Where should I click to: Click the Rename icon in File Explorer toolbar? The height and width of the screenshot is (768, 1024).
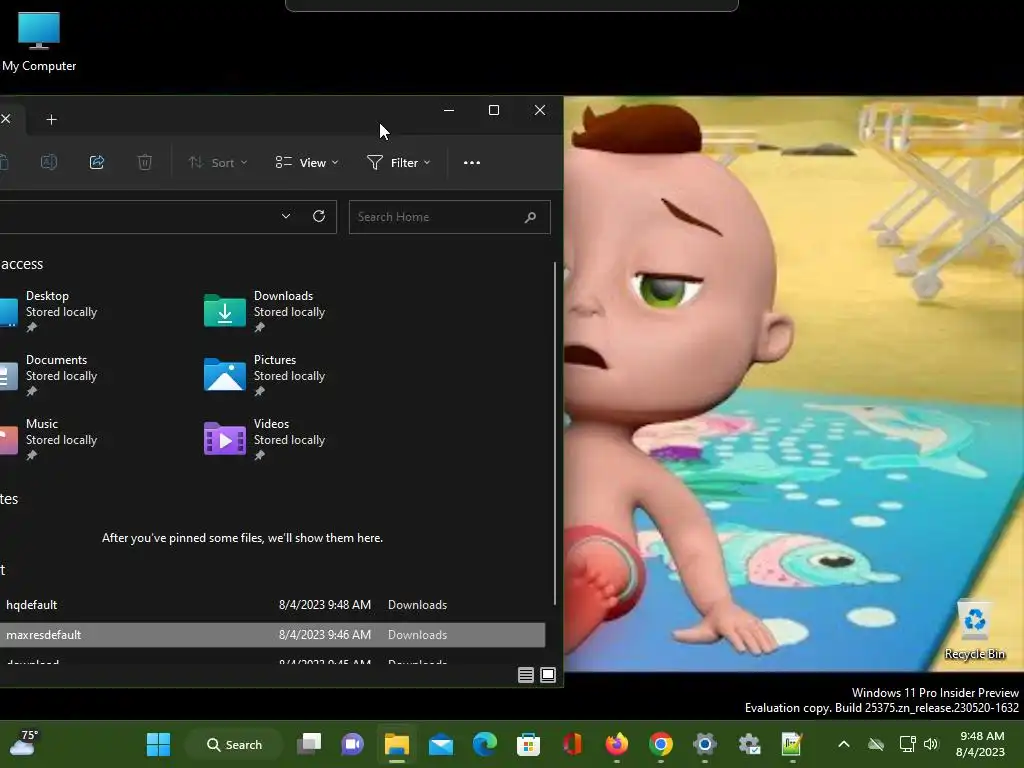pyautogui.click(x=49, y=162)
